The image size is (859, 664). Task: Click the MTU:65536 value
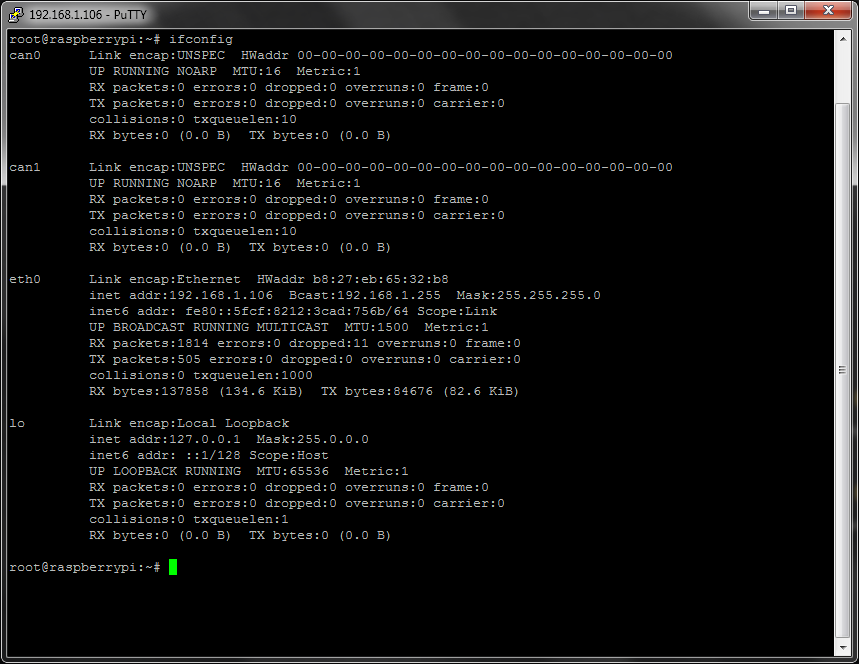pyautogui.click(x=293, y=471)
